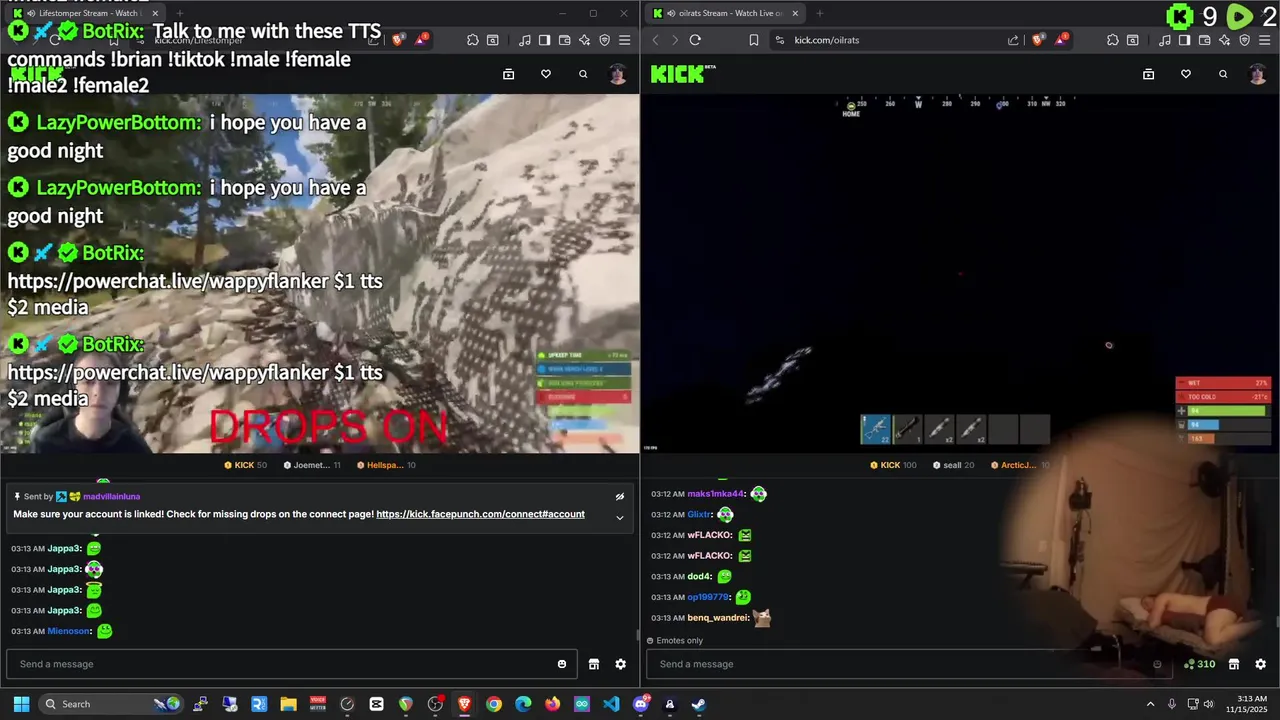Viewport: 1280px width, 720px height.
Task: Open profile avatar on oilrats Kick page
Action: (1258, 74)
